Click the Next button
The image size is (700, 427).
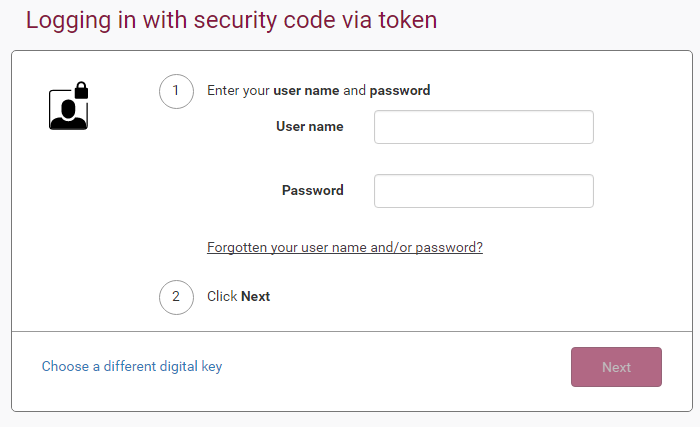point(616,367)
